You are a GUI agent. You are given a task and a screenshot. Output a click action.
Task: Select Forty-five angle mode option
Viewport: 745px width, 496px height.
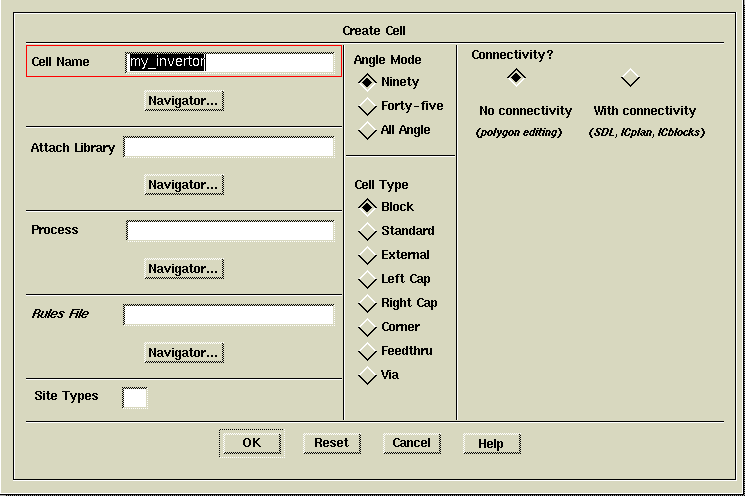[x=368, y=106]
